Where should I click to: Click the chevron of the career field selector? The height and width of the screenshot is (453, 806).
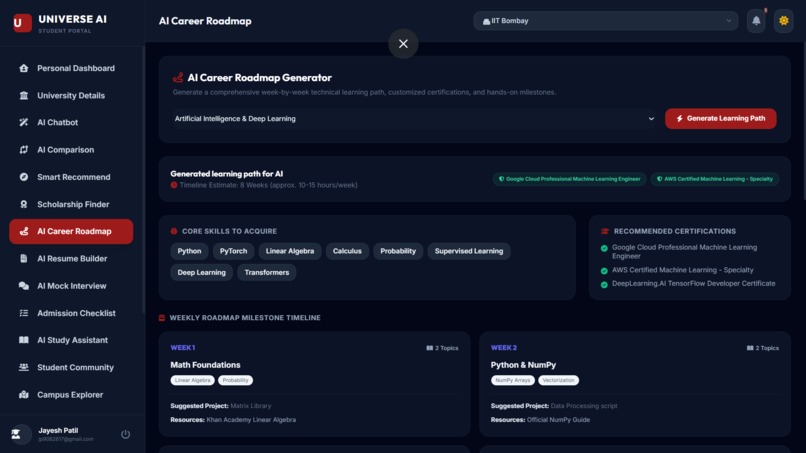(x=651, y=119)
